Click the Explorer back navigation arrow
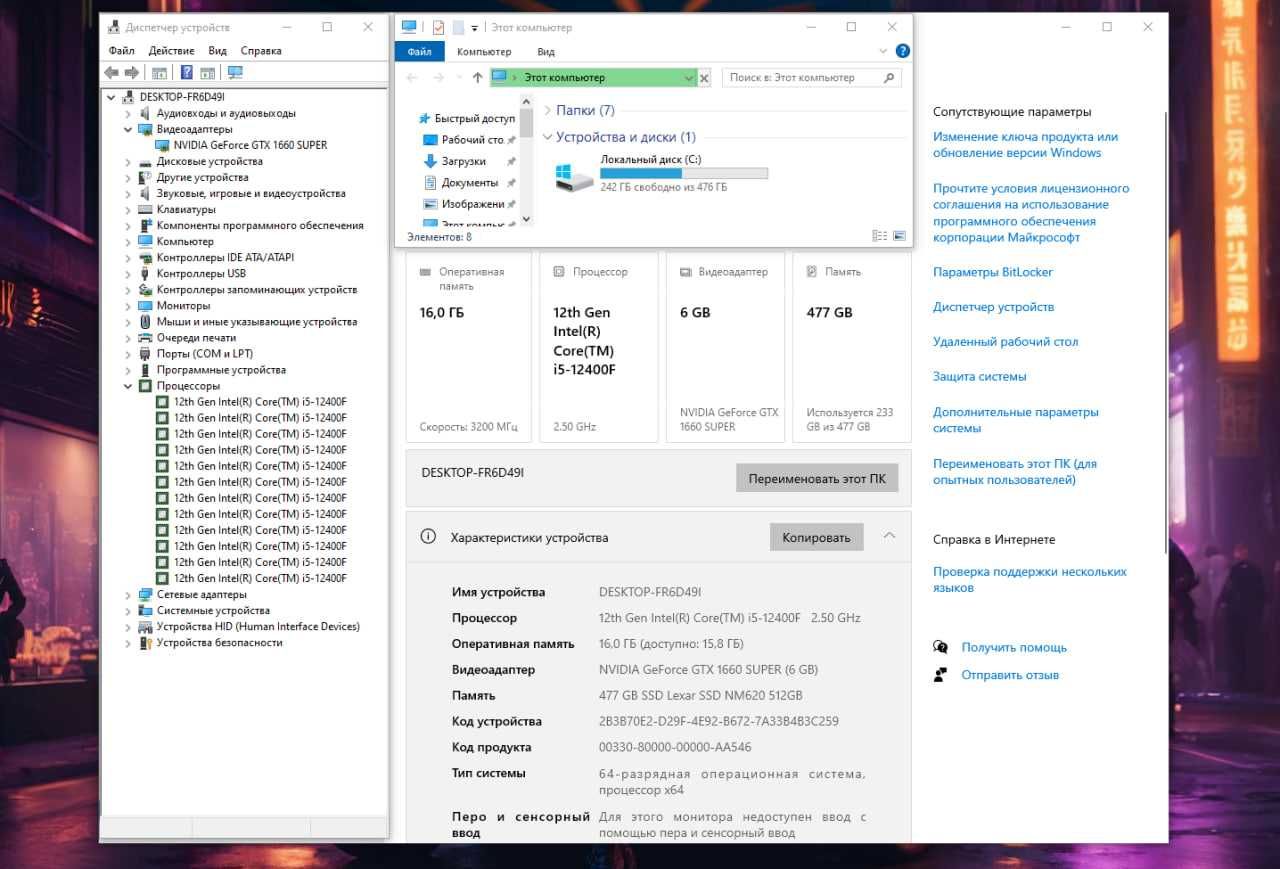The image size is (1280, 869). point(413,77)
